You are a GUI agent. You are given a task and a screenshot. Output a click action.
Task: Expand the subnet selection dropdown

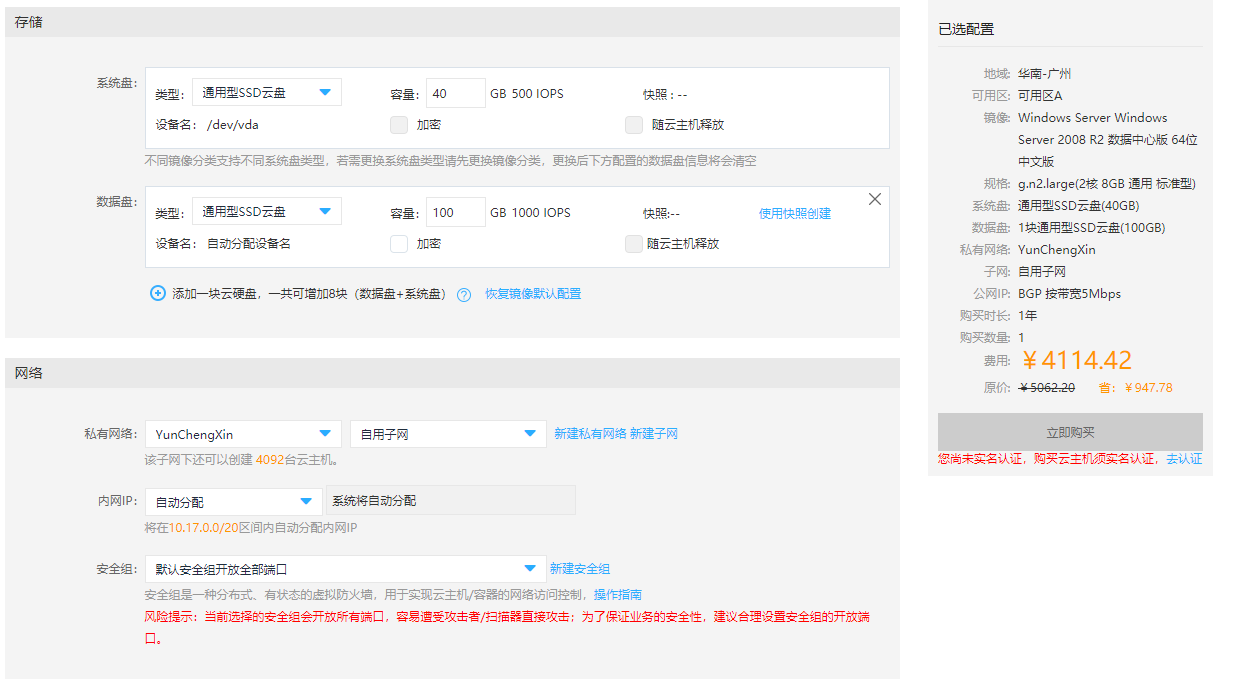point(448,434)
